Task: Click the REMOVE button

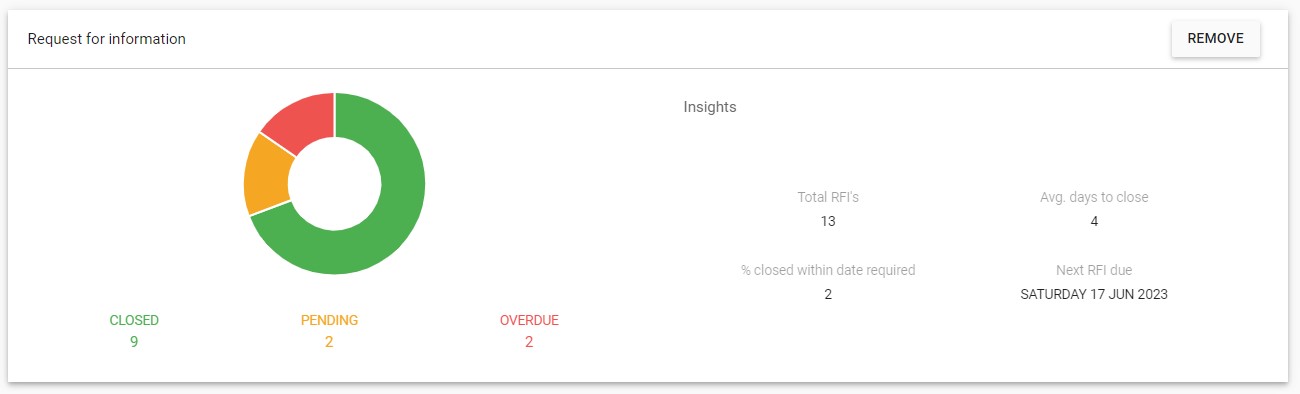Action: pos(1215,39)
